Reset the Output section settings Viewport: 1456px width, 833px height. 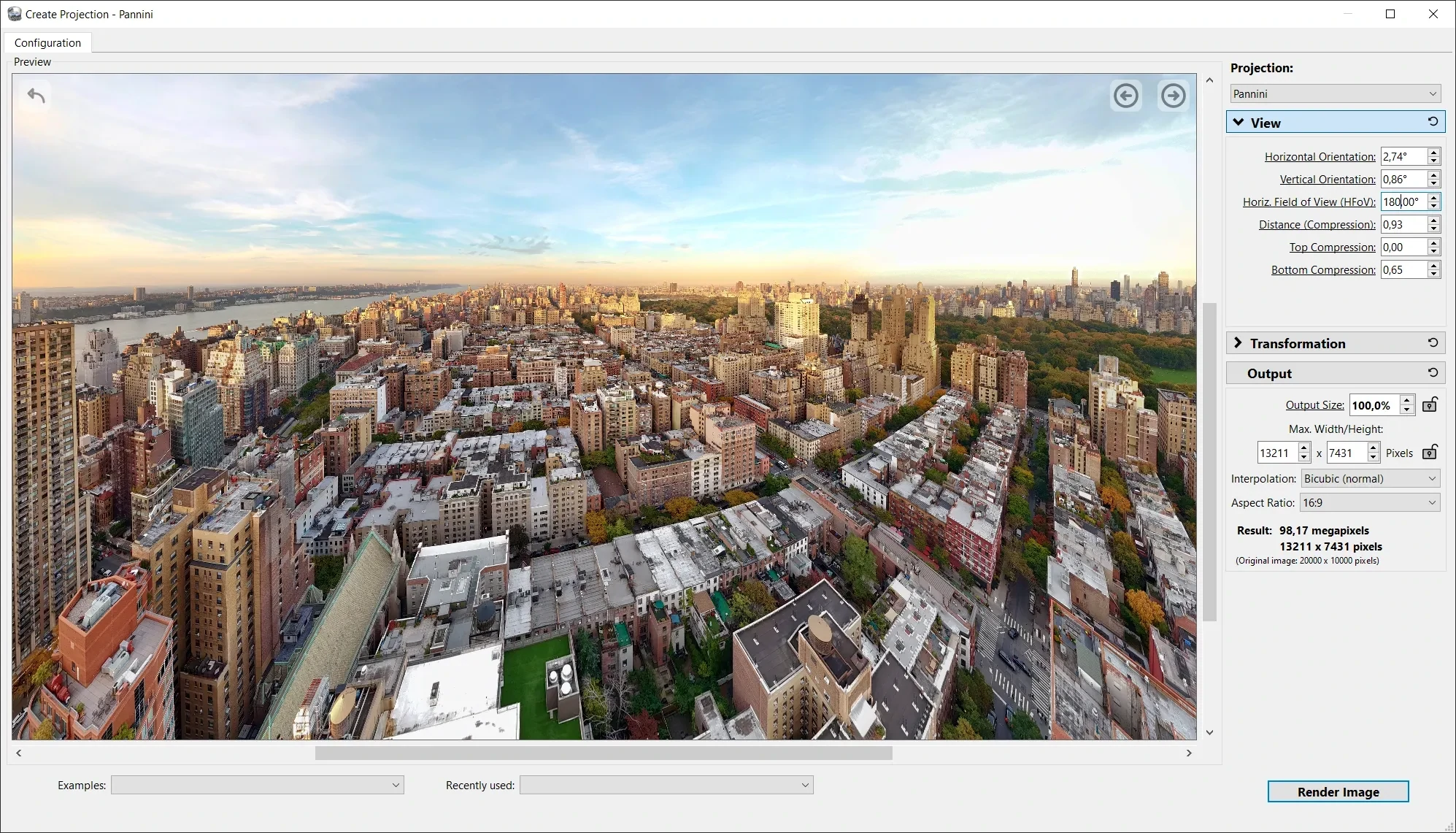click(x=1433, y=372)
